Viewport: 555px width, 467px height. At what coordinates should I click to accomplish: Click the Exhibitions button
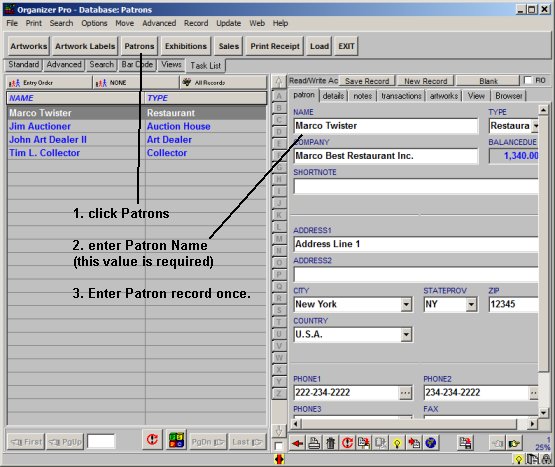[186, 46]
